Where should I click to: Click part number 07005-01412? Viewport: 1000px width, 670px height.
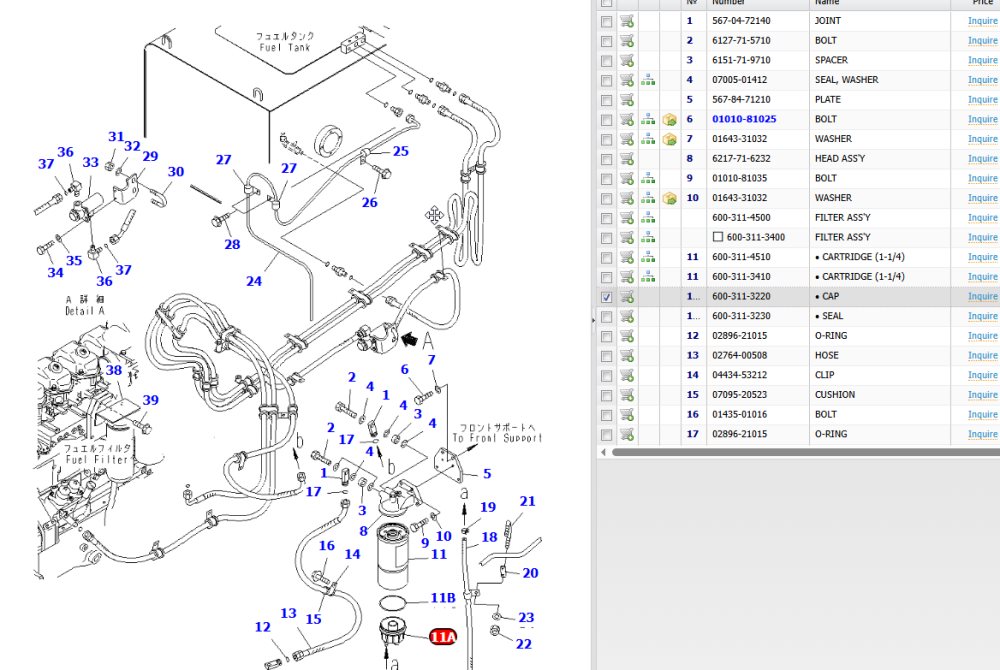point(740,80)
